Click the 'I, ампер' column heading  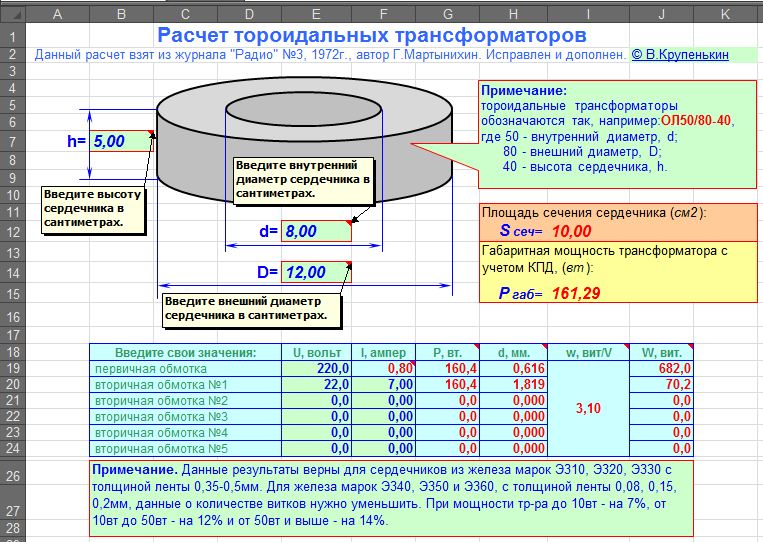tap(383, 352)
